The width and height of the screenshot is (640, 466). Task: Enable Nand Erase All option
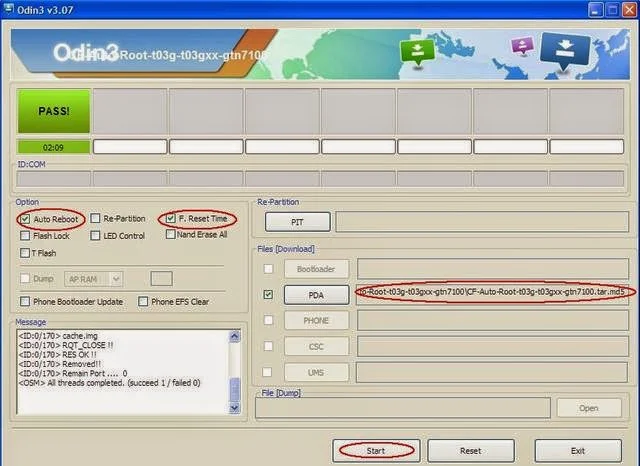click(x=171, y=234)
